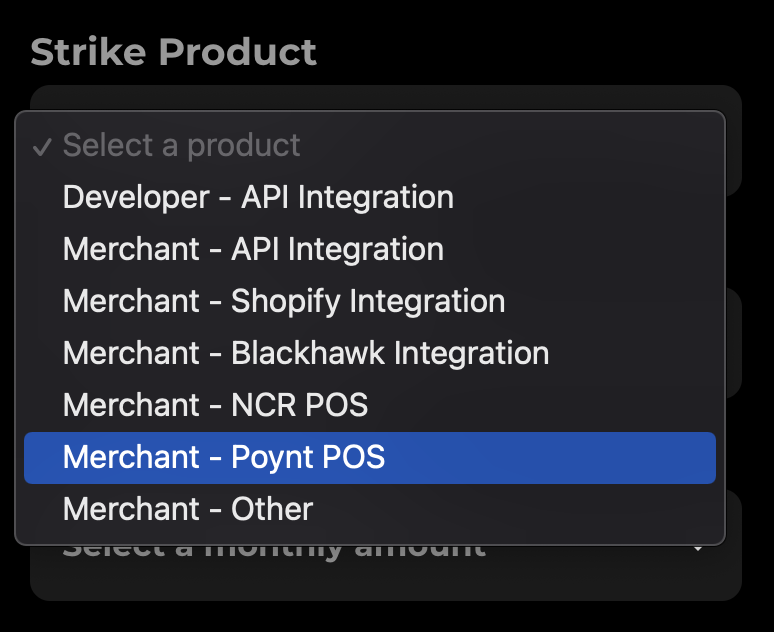Choose Merchant - Blackhawk Integration
Image resolution: width=774 pixels, height=632 pixels.
370,353
